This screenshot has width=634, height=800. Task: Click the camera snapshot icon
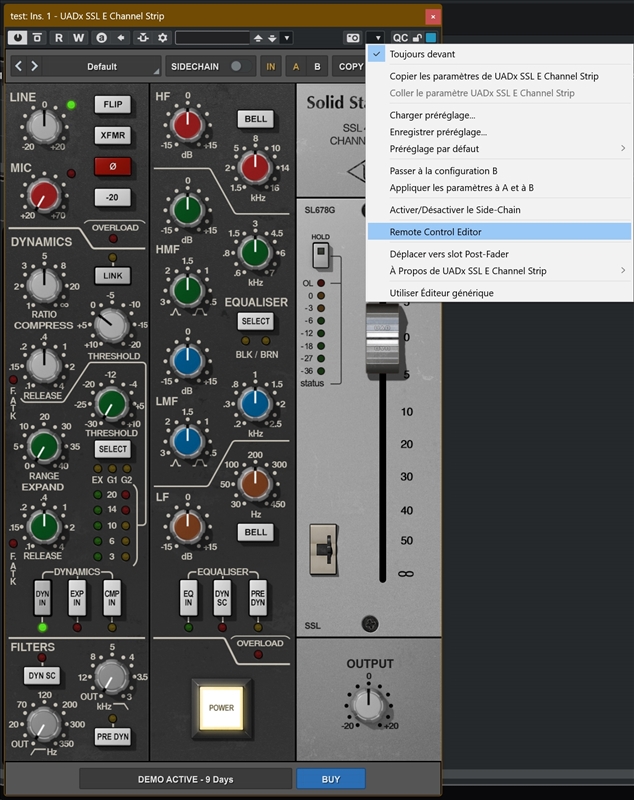[x=352, y=38]
